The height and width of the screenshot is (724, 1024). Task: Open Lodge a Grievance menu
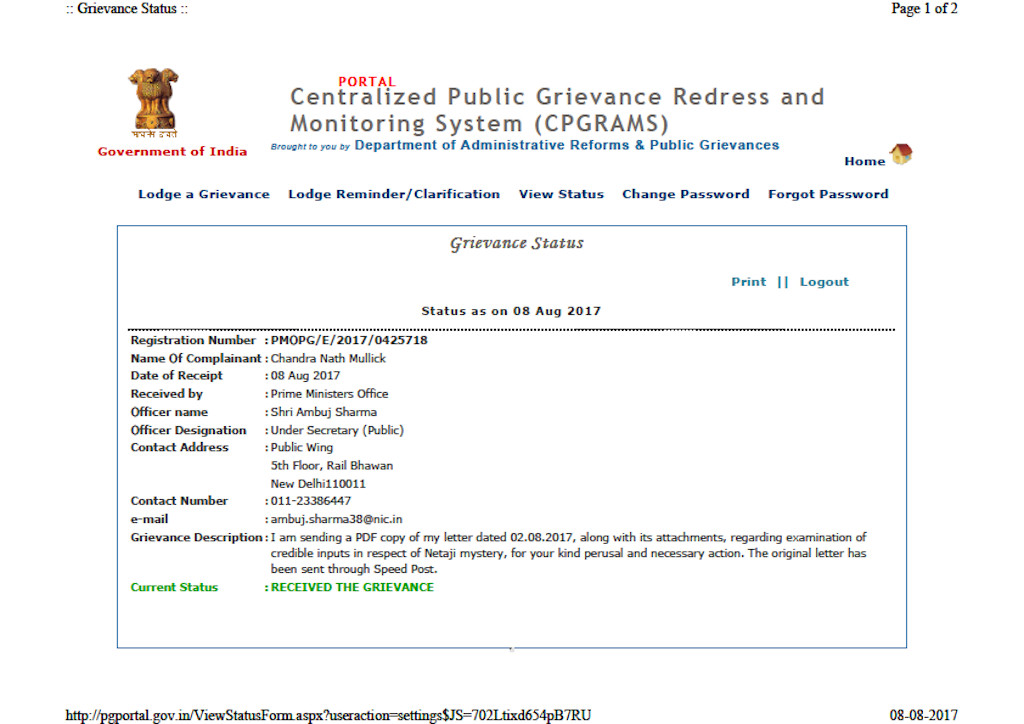(204, 194)
